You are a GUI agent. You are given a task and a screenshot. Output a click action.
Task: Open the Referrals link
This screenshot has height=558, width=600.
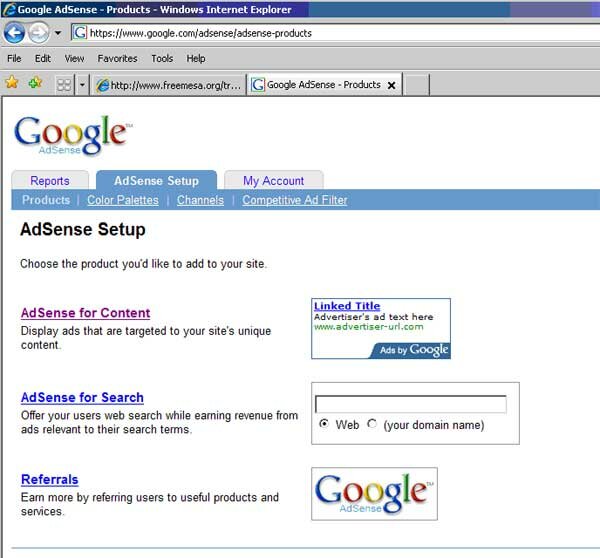[50, 479]
